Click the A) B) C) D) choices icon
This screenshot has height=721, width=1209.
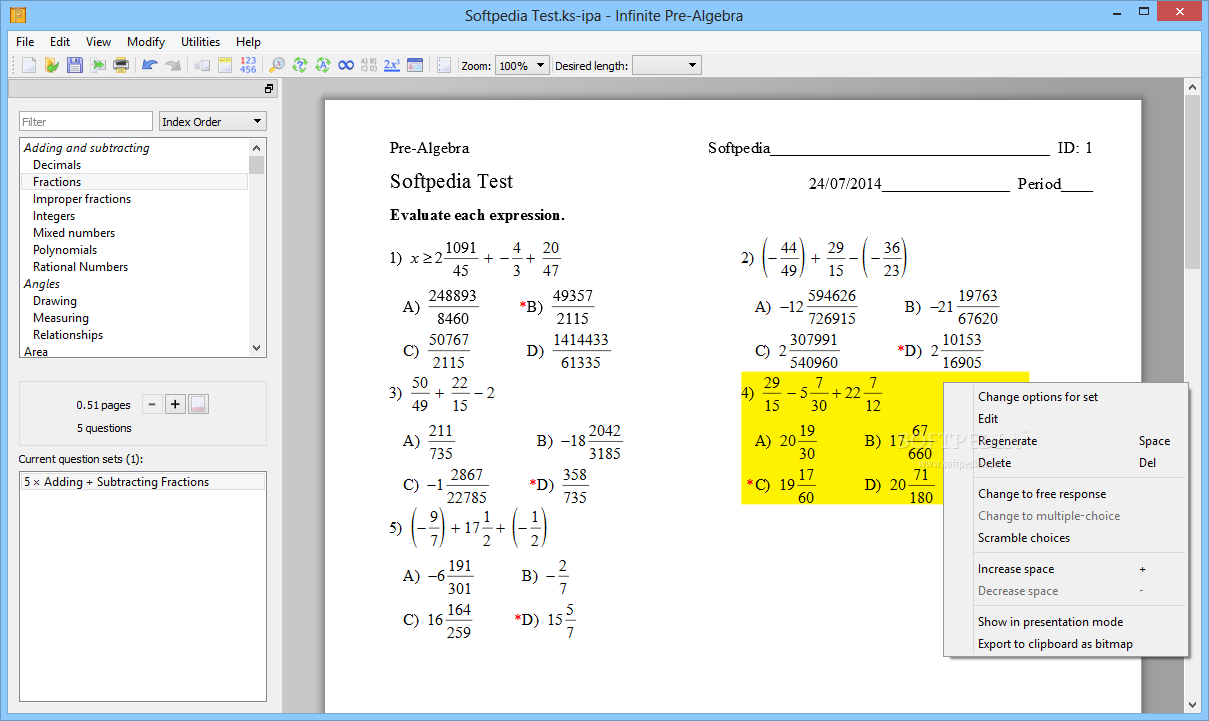[x=369, y=65]
